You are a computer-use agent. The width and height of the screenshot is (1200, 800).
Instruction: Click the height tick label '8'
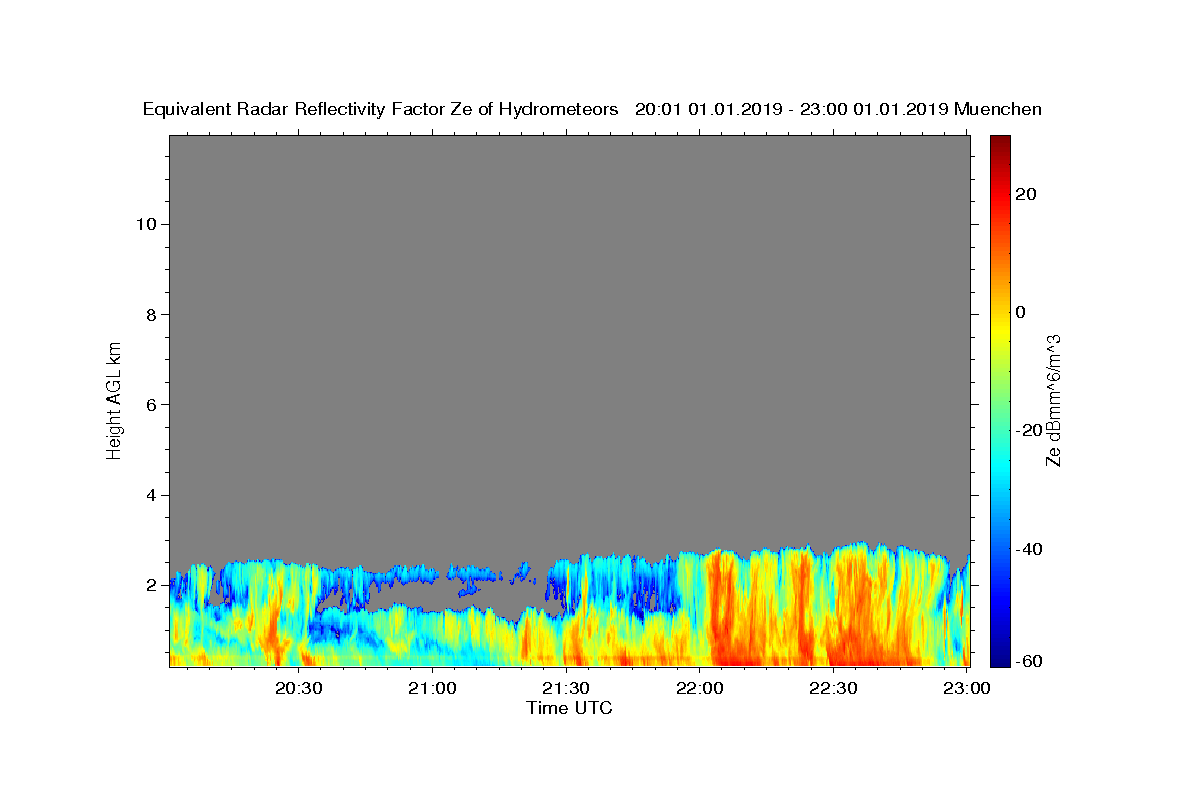pyautogui.click(x=150, y=314)
